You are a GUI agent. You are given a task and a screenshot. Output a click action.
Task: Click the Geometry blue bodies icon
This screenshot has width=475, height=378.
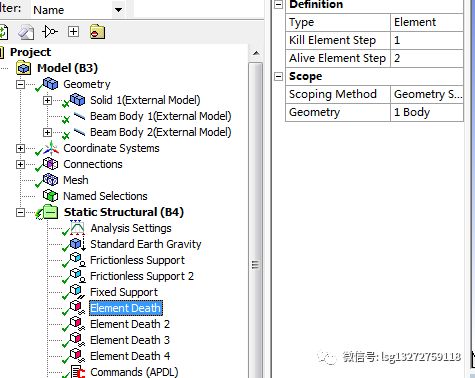click(x=50, y=83)
